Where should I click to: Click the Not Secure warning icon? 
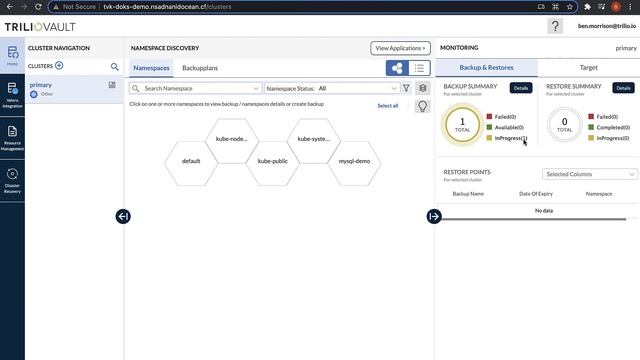(x=56, y=7)
